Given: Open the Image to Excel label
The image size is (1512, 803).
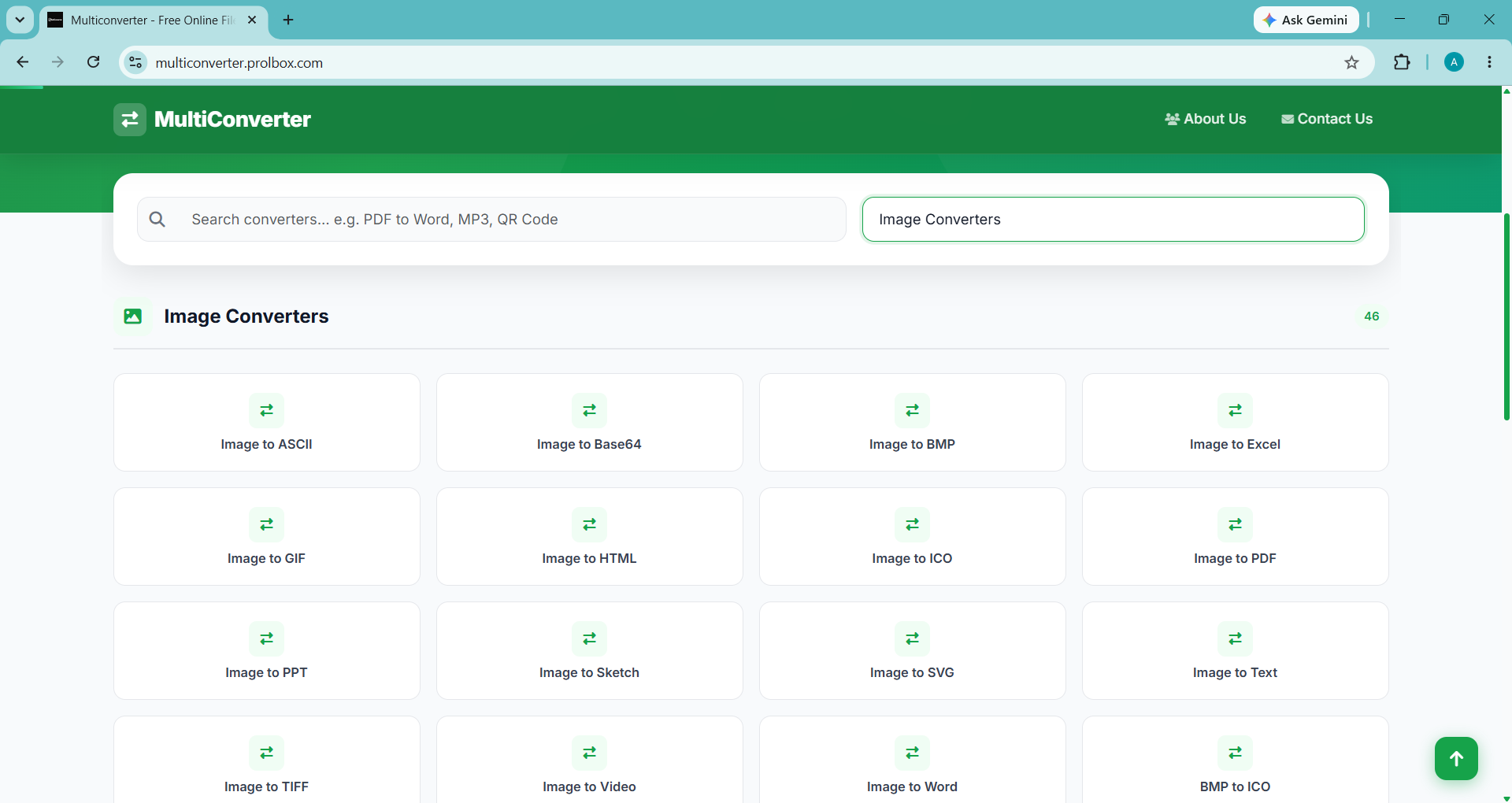Looking at the screenshot, I should [x=1236, y=445].
